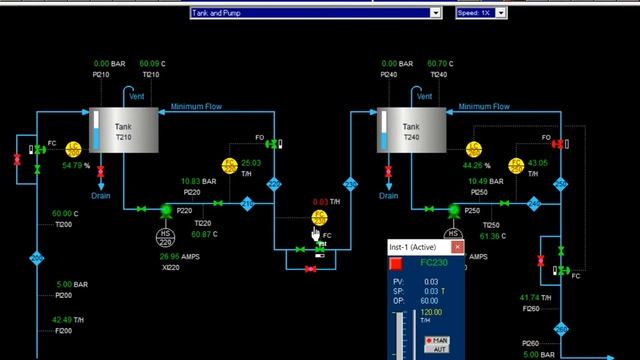Image resolution: width=640 pixels, height=360 pixels.
Task: Open the LC level controller beside Tank T210
Action: [x=73, y=149]
